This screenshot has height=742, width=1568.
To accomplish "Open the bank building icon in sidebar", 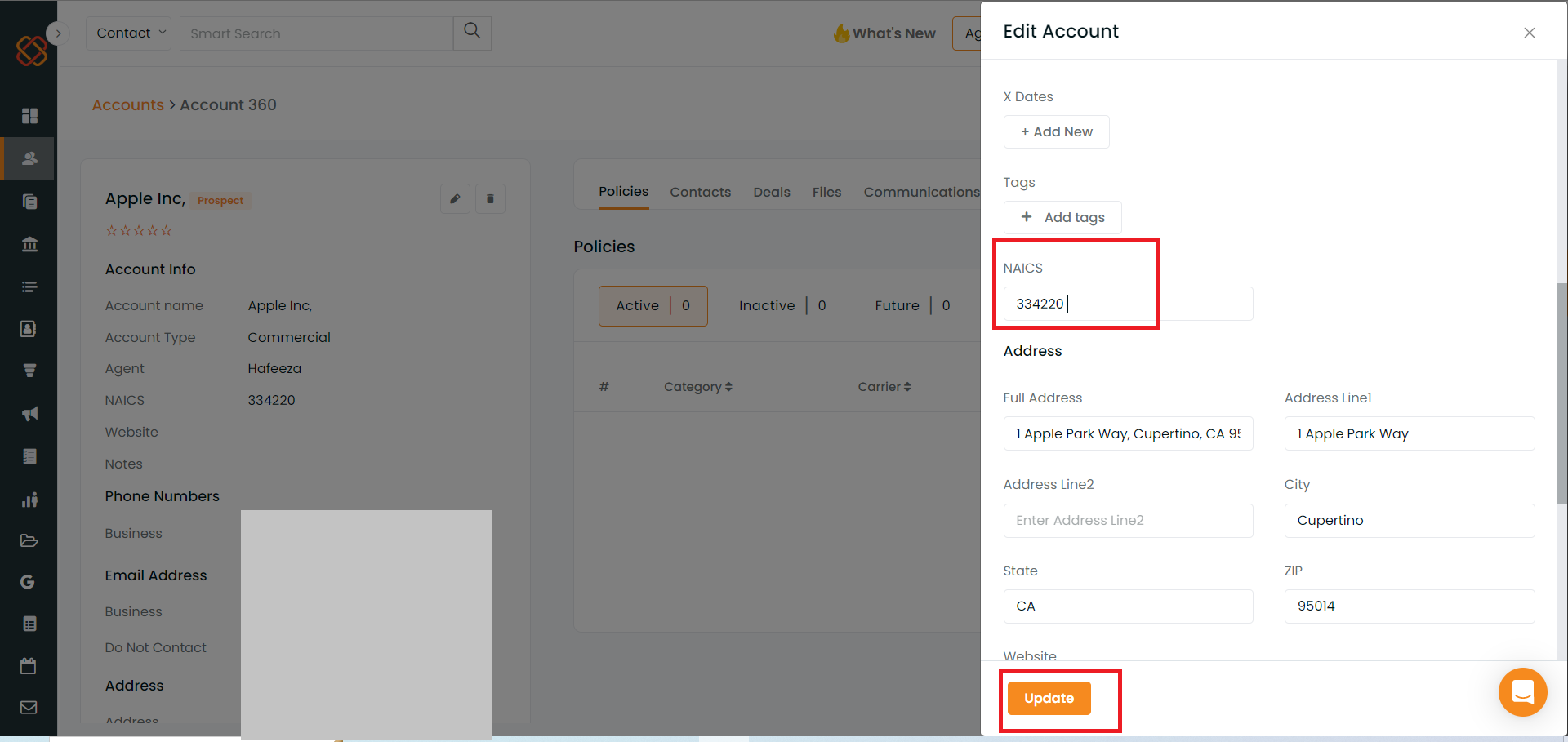I will tap(29, 244).
